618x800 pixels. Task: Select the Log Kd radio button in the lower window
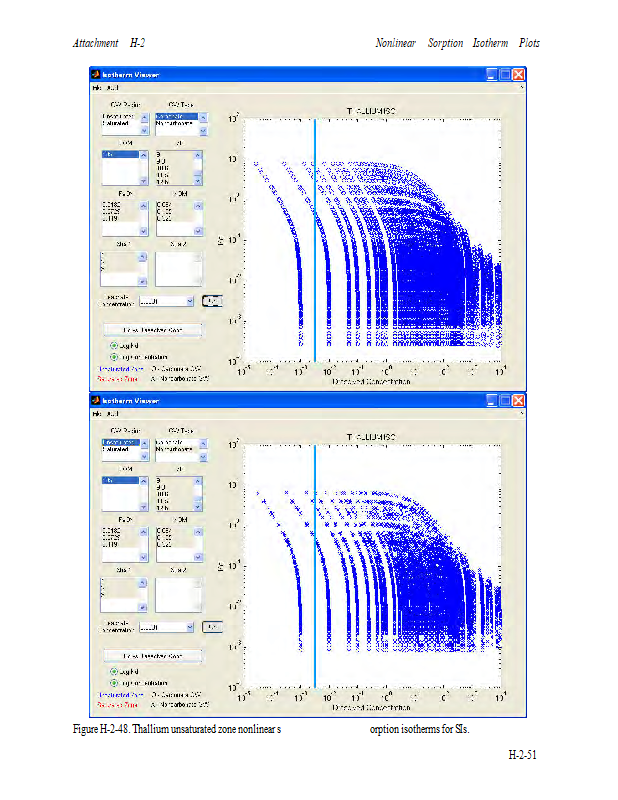tap(114, 671)
